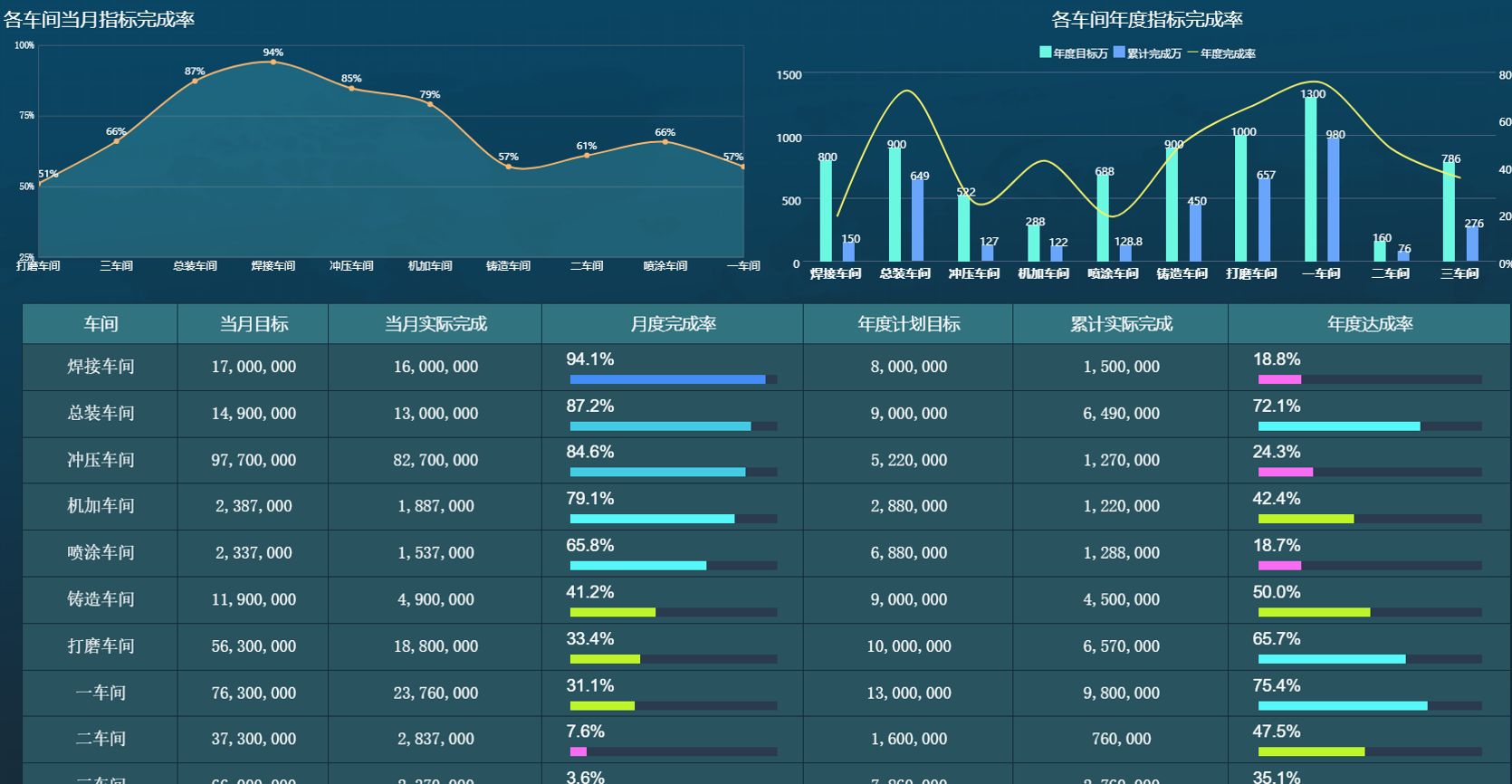Click the 94% point for 焊接车间
The image size is (1512, 784).
click(x=273, y=62)
